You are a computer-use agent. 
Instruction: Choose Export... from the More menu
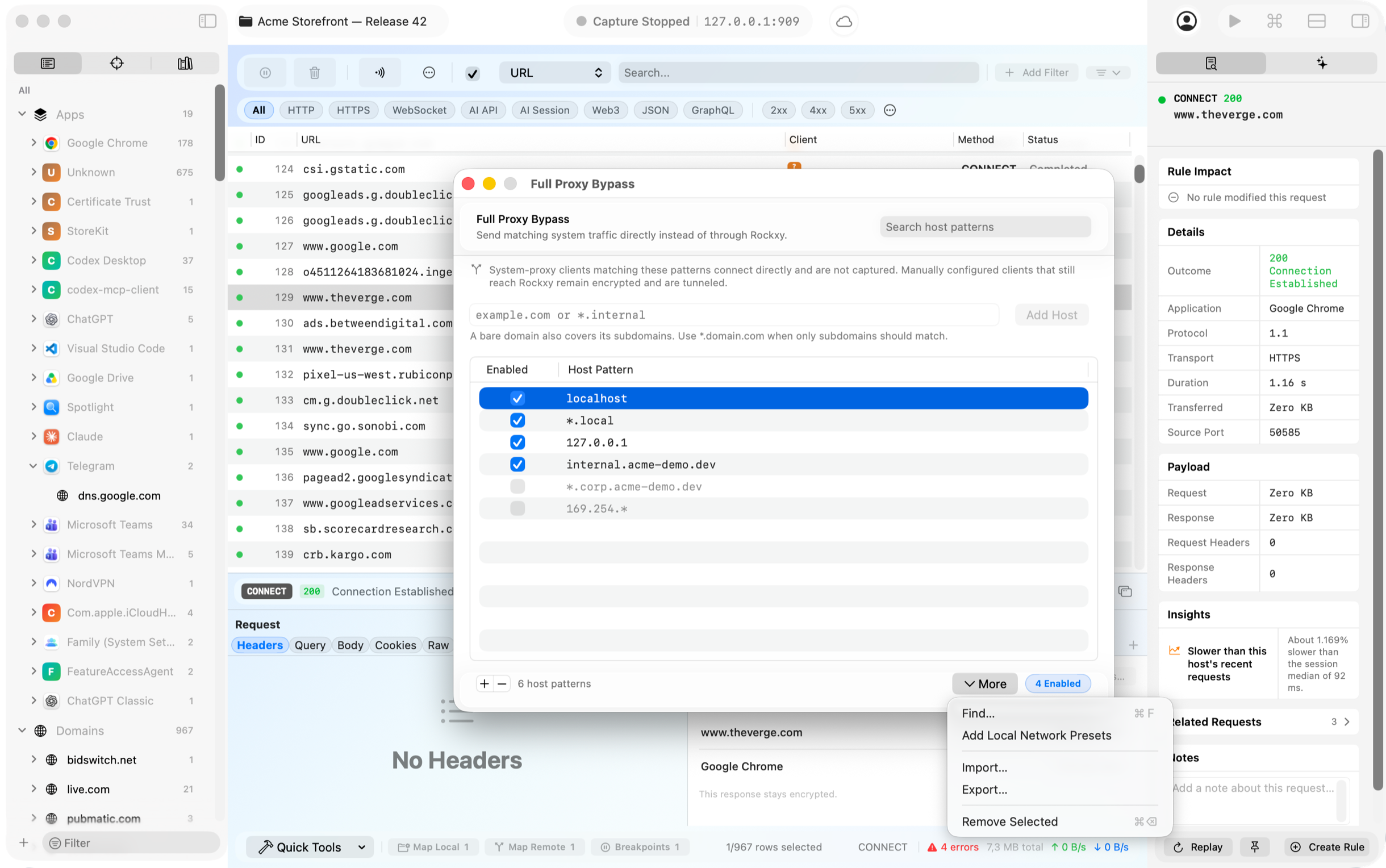coord(984,790)
